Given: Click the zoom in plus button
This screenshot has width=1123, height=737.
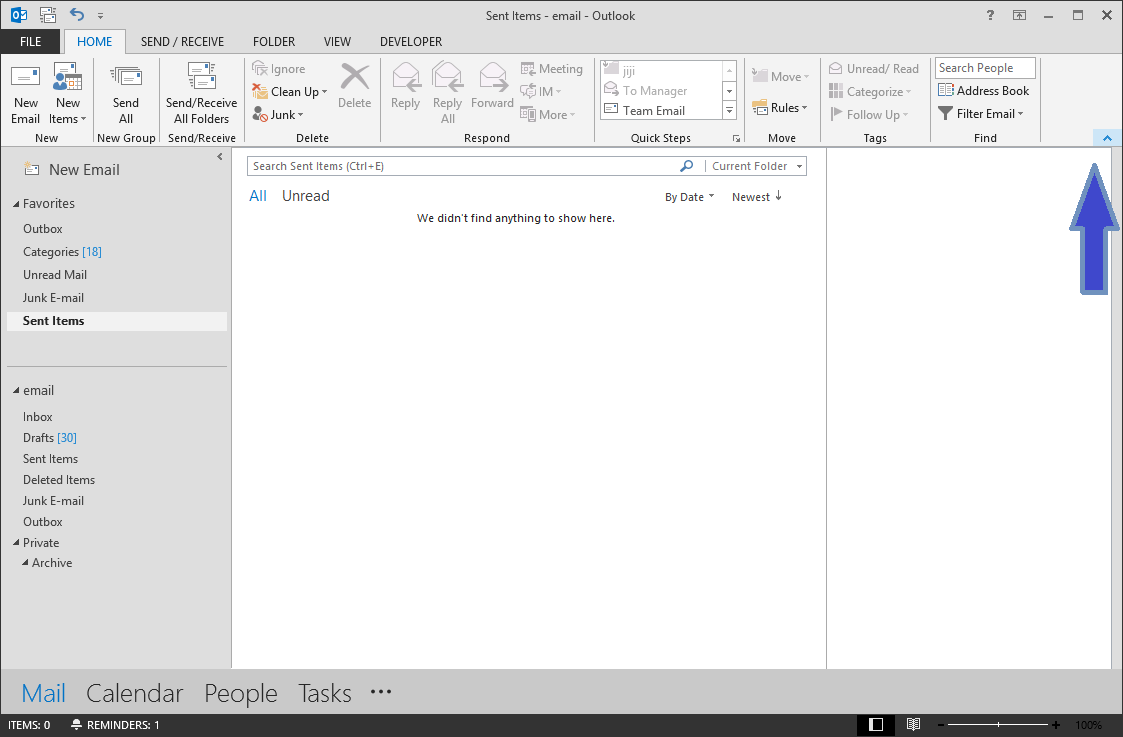Looking at the screenshot, I should [1056, 725].
